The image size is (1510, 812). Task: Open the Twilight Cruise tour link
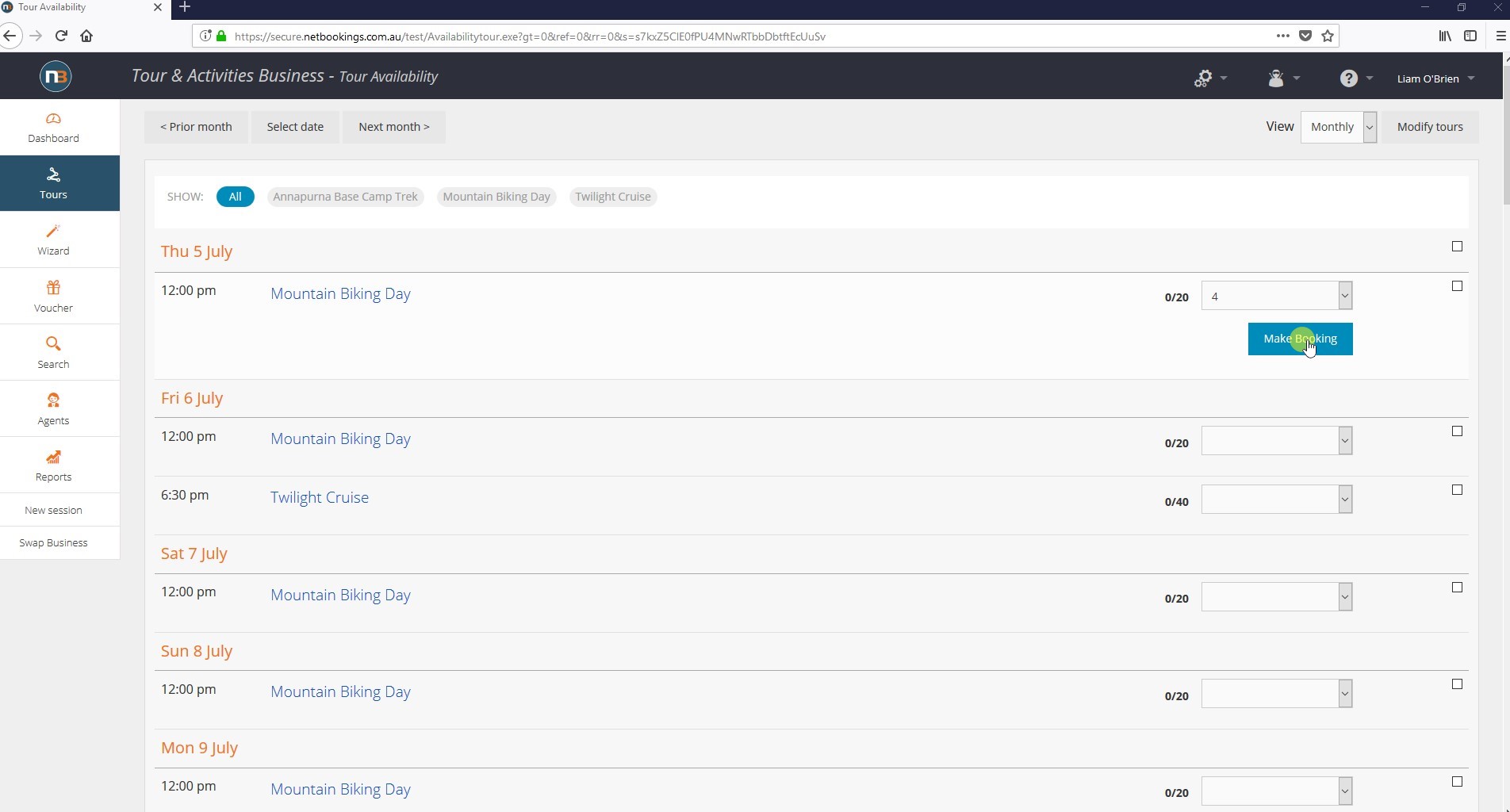(320, 497)
